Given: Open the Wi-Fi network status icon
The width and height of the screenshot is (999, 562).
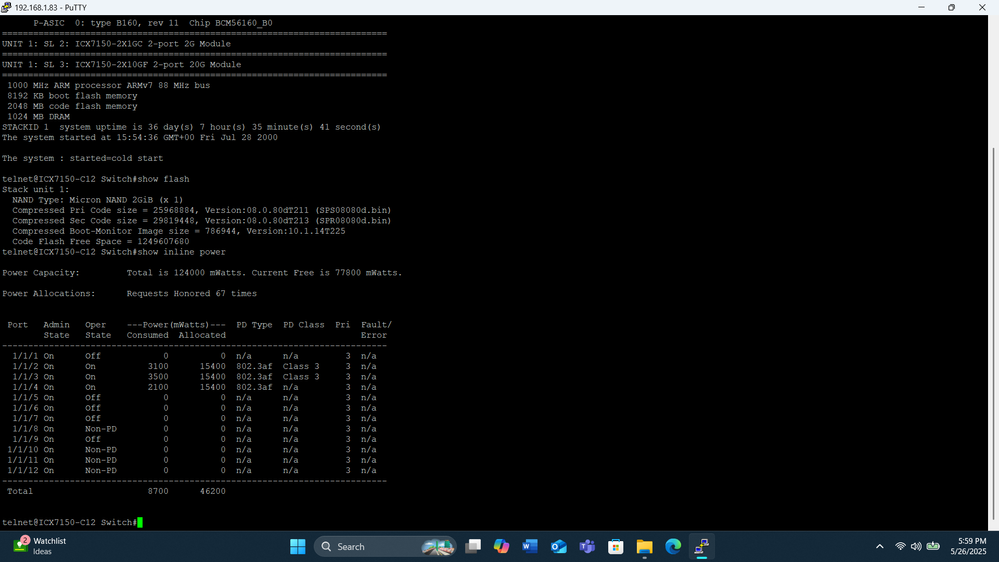Looking at the screenshot, I should (900, 547).
